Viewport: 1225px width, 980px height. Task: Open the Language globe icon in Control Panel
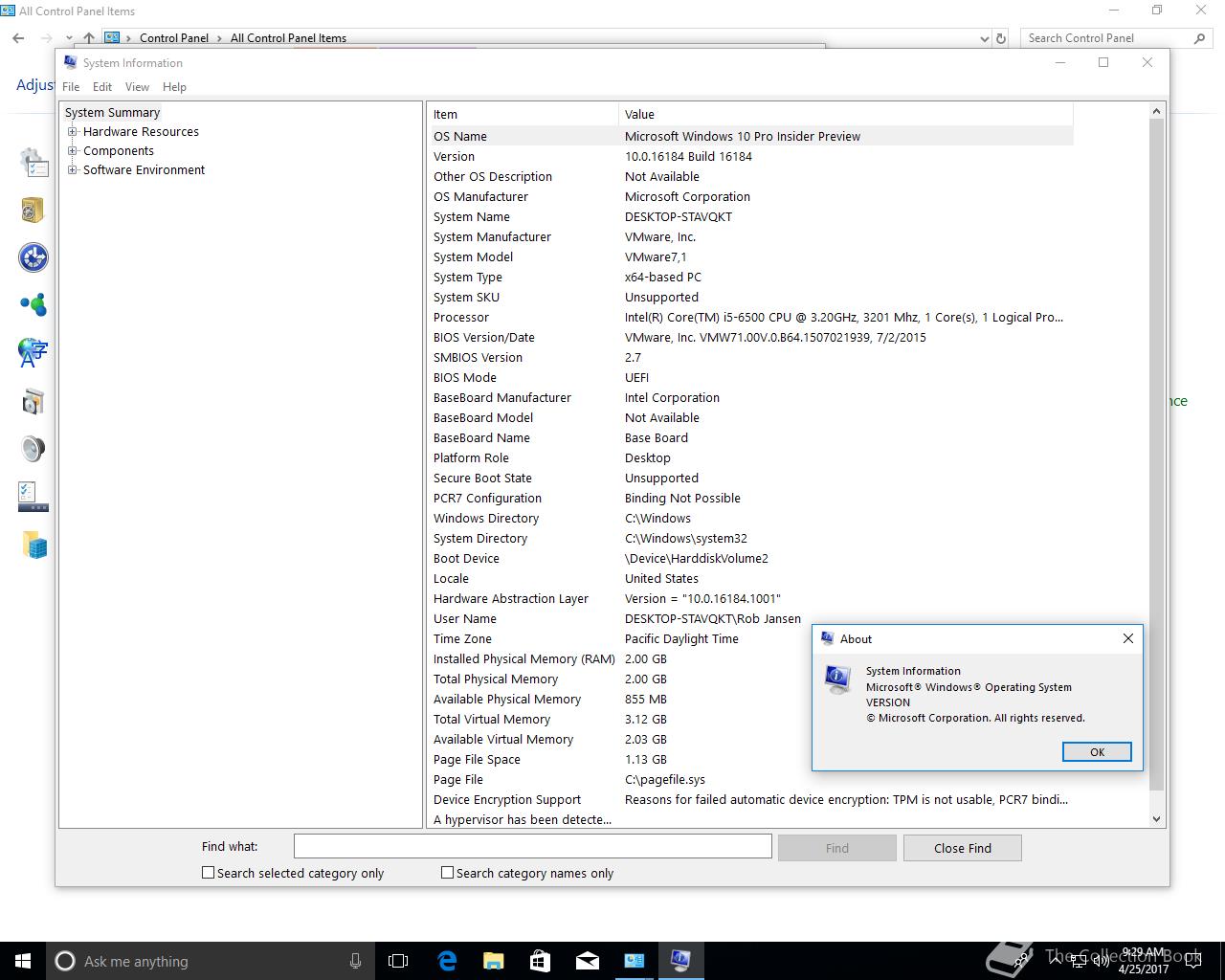33,353
